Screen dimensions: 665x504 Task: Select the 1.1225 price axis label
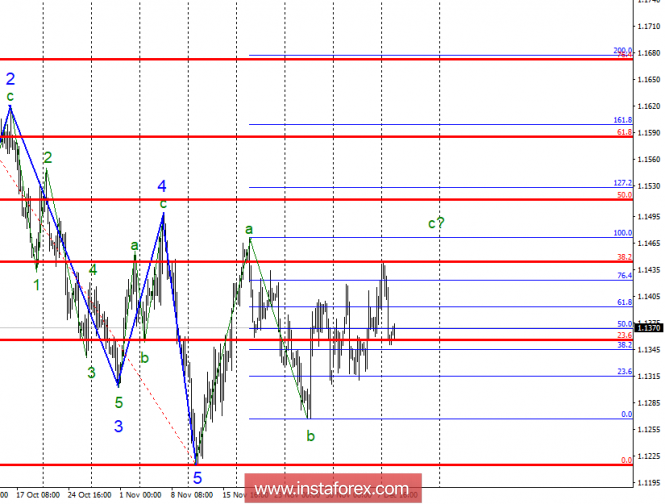[x=648, y=456]
